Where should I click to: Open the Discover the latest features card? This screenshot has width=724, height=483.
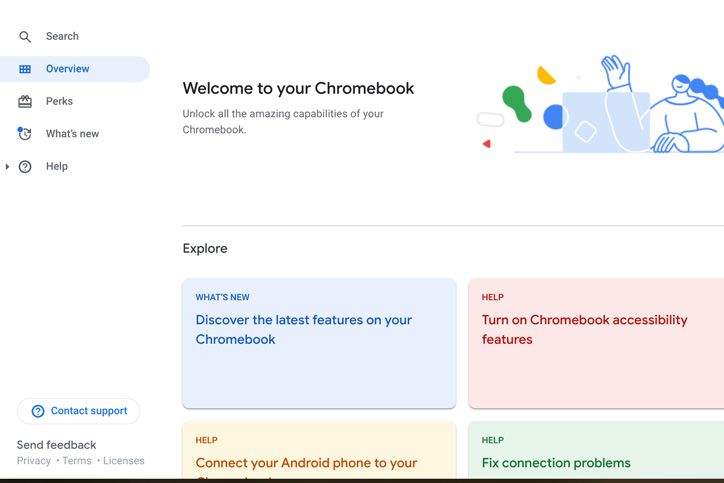[x=319, y=343]
